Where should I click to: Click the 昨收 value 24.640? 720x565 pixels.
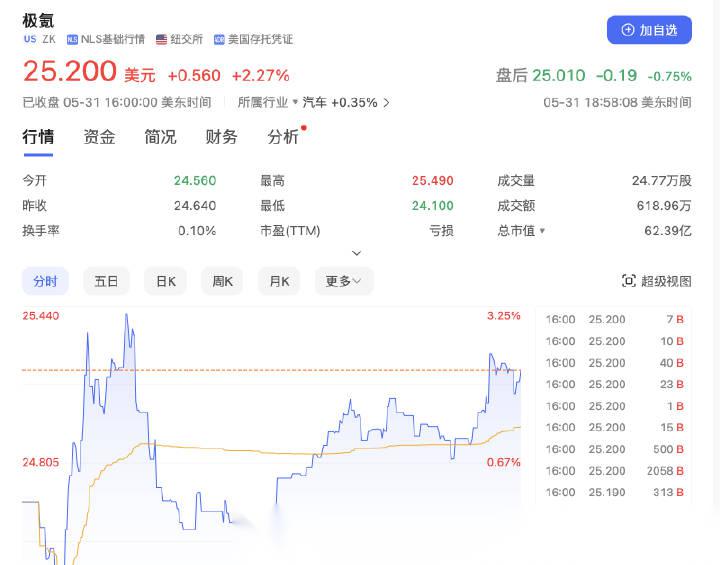[195, 205]
